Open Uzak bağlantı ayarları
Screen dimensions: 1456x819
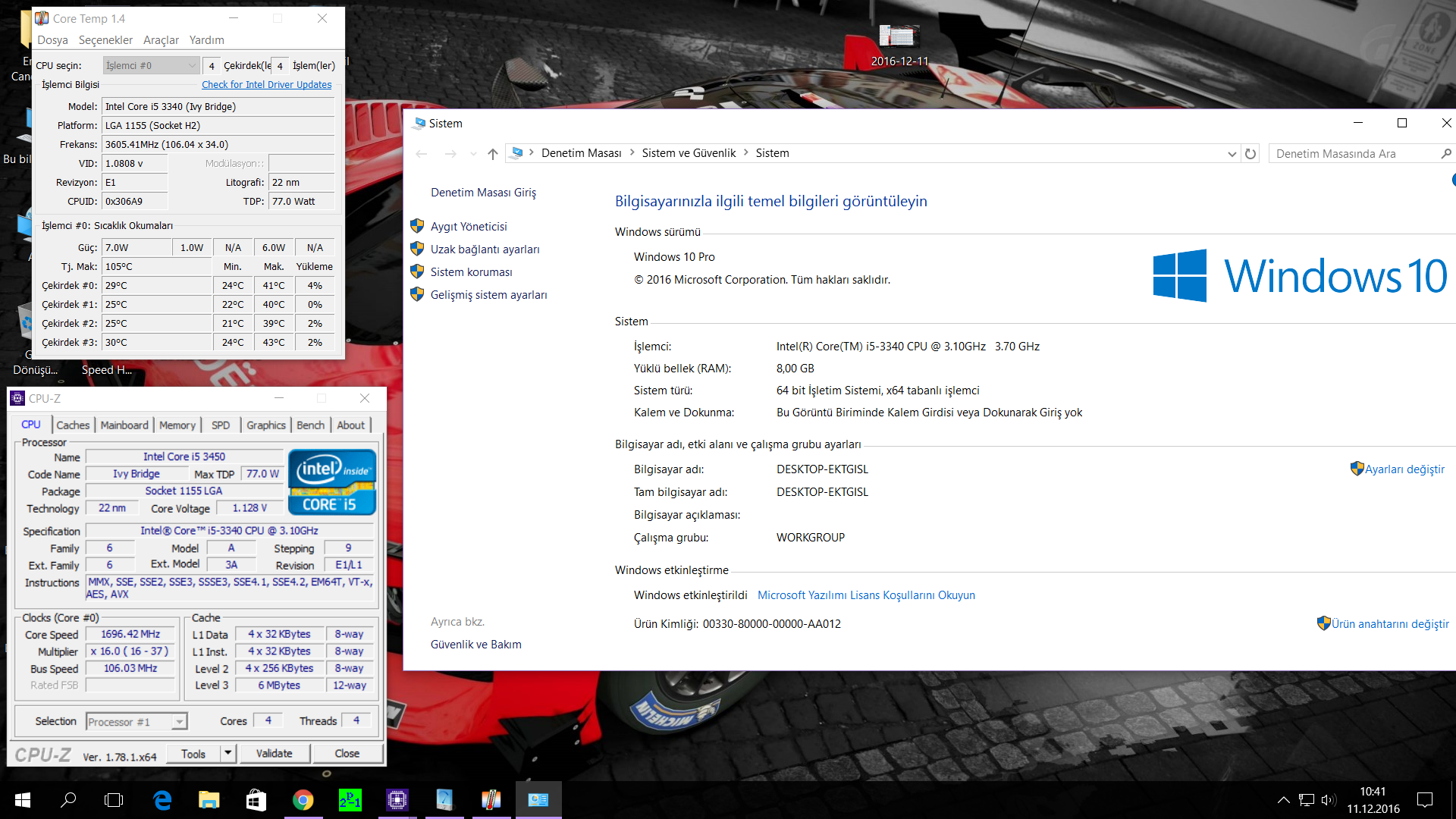[485, 249]
